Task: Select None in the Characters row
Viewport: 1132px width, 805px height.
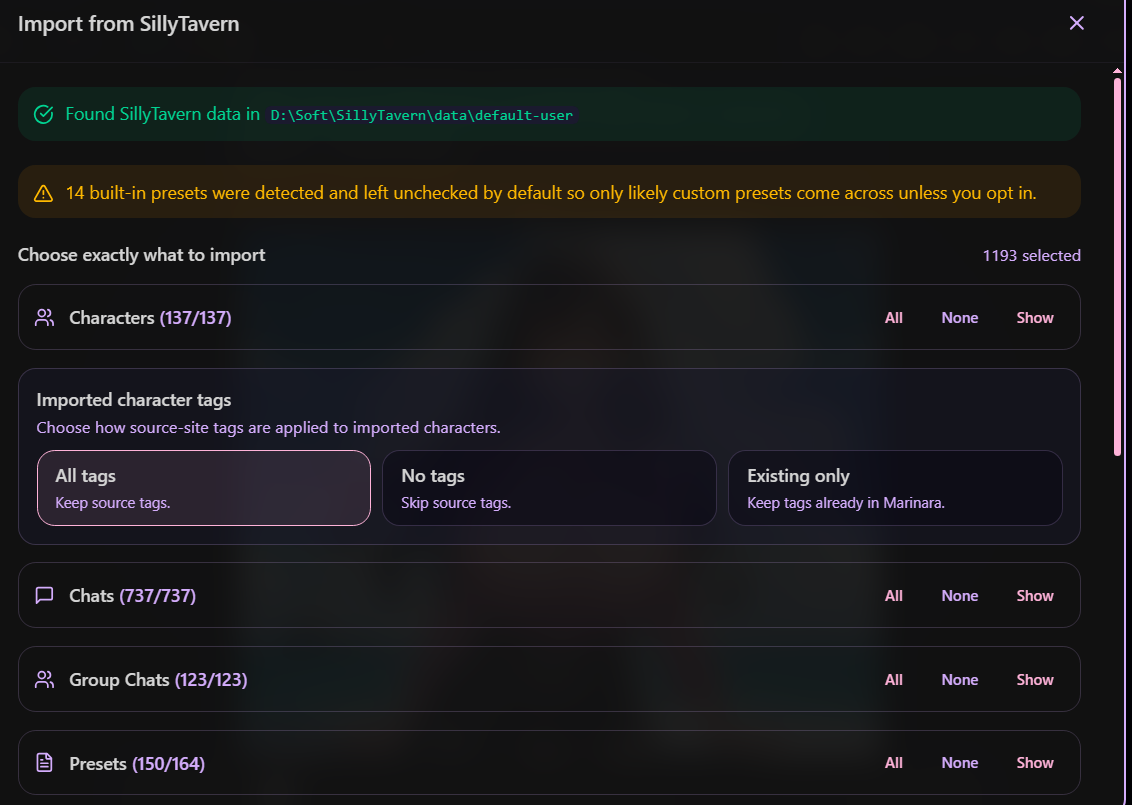Action: tap(959, 318)
